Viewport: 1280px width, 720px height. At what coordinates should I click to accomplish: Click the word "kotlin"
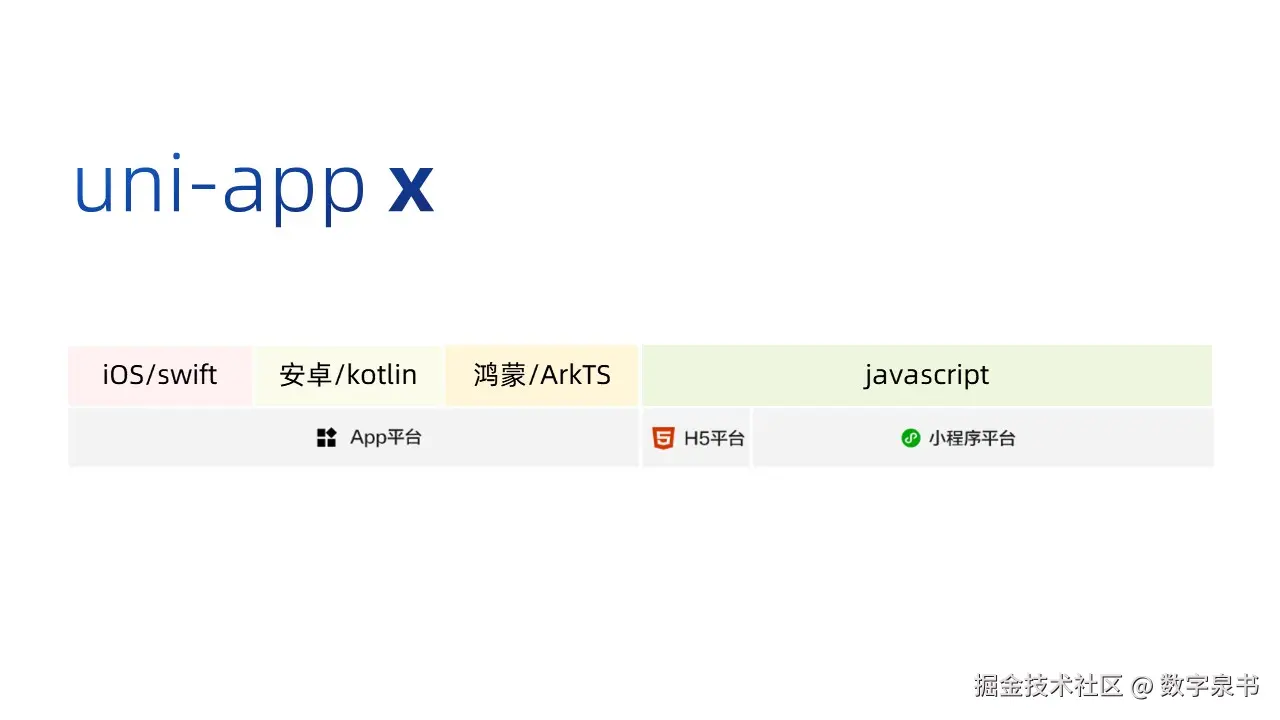(382, 375)
